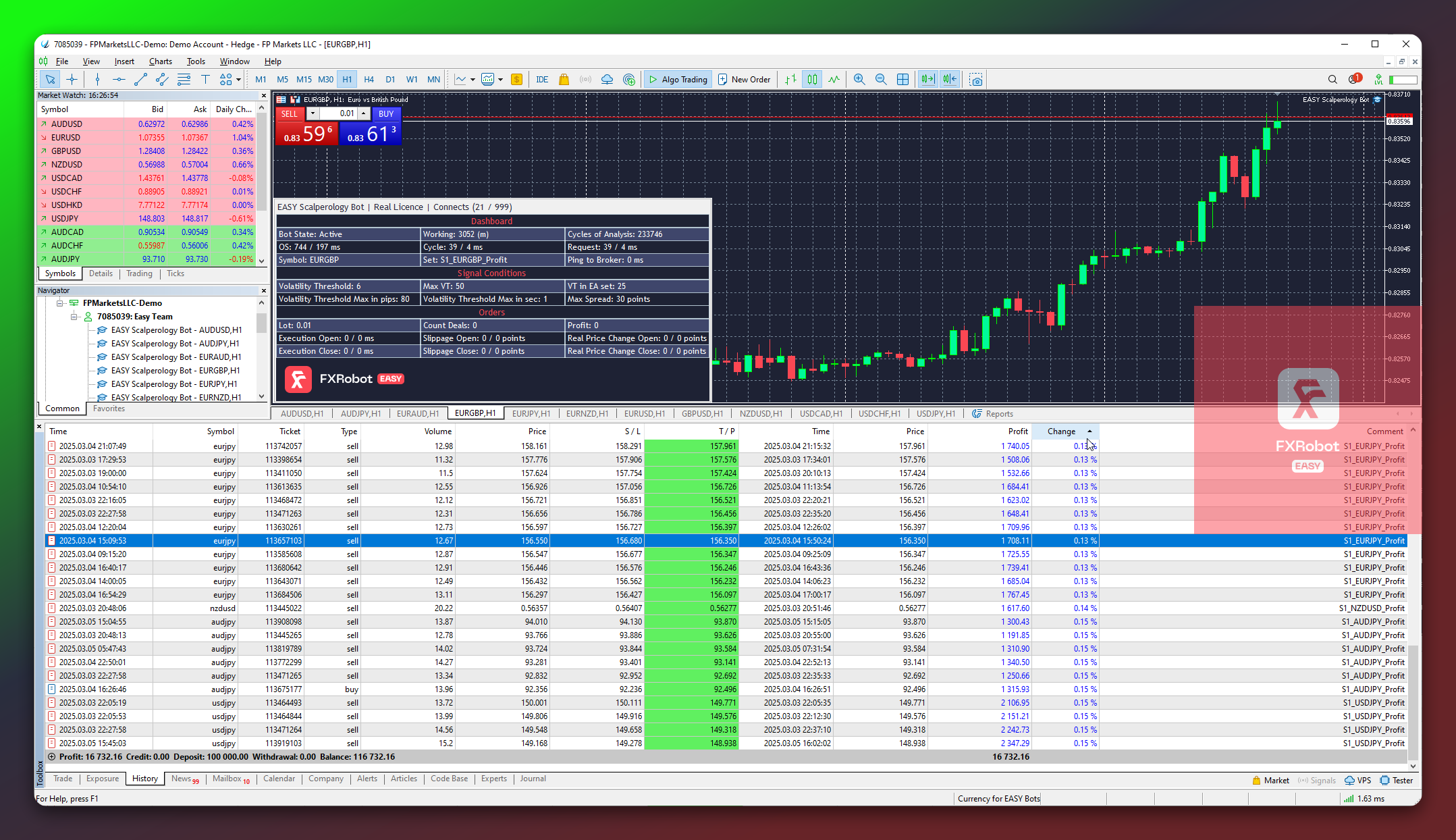Activate the crosshair tool

tap(72, 80)
